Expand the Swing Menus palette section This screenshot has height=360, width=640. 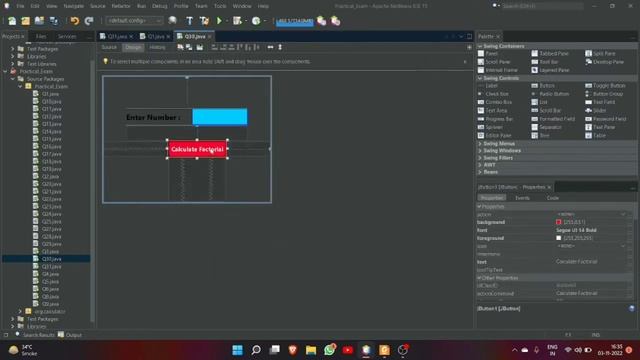click(x=480, y=144)
